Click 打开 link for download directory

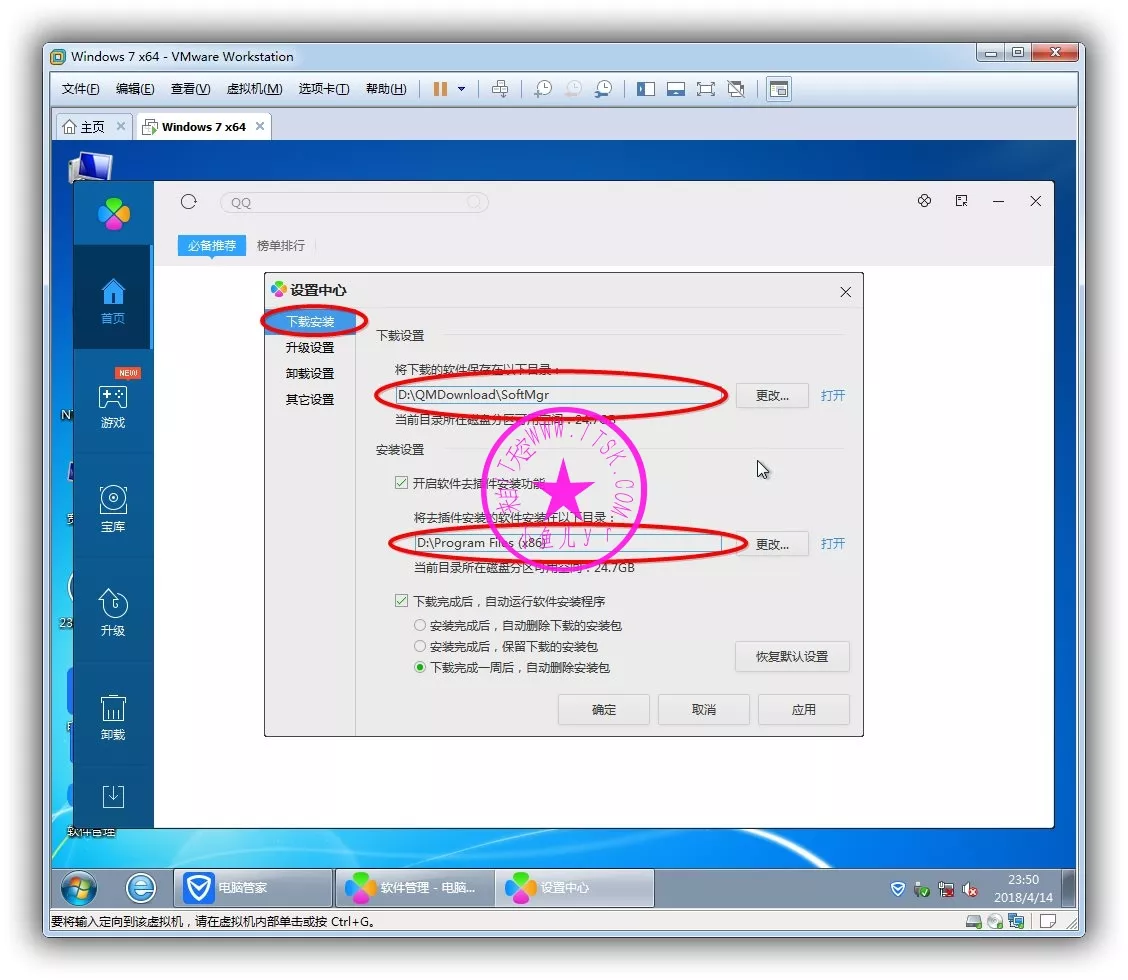(832, 395)
